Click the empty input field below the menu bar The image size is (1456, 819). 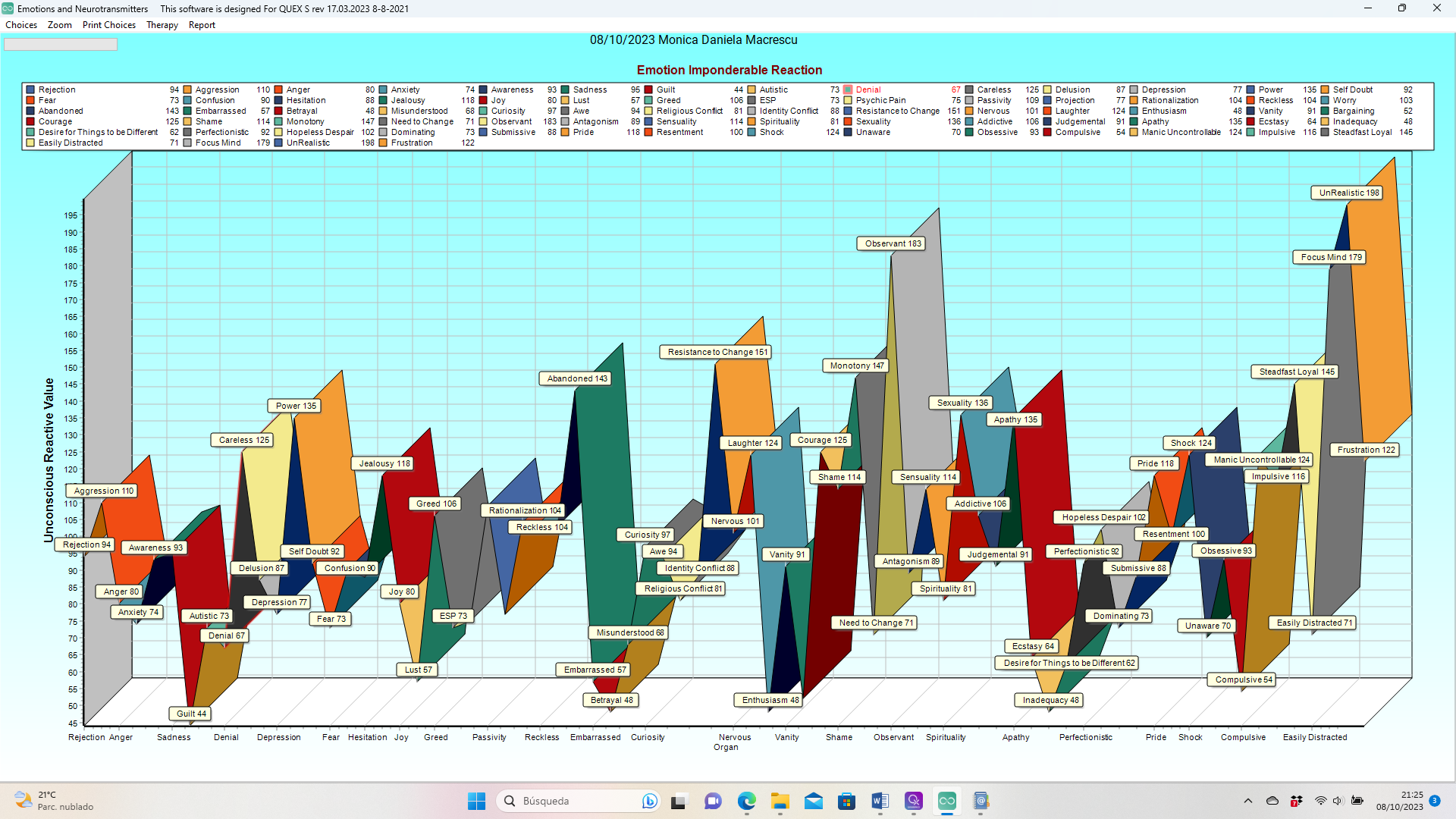click(x=61, y=45)
